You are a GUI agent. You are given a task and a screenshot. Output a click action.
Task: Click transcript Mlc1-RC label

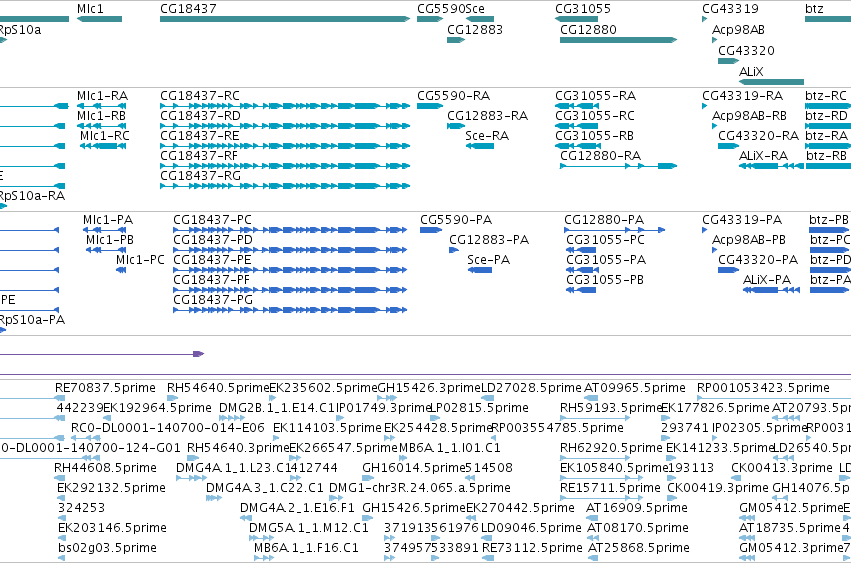(105, 136)
